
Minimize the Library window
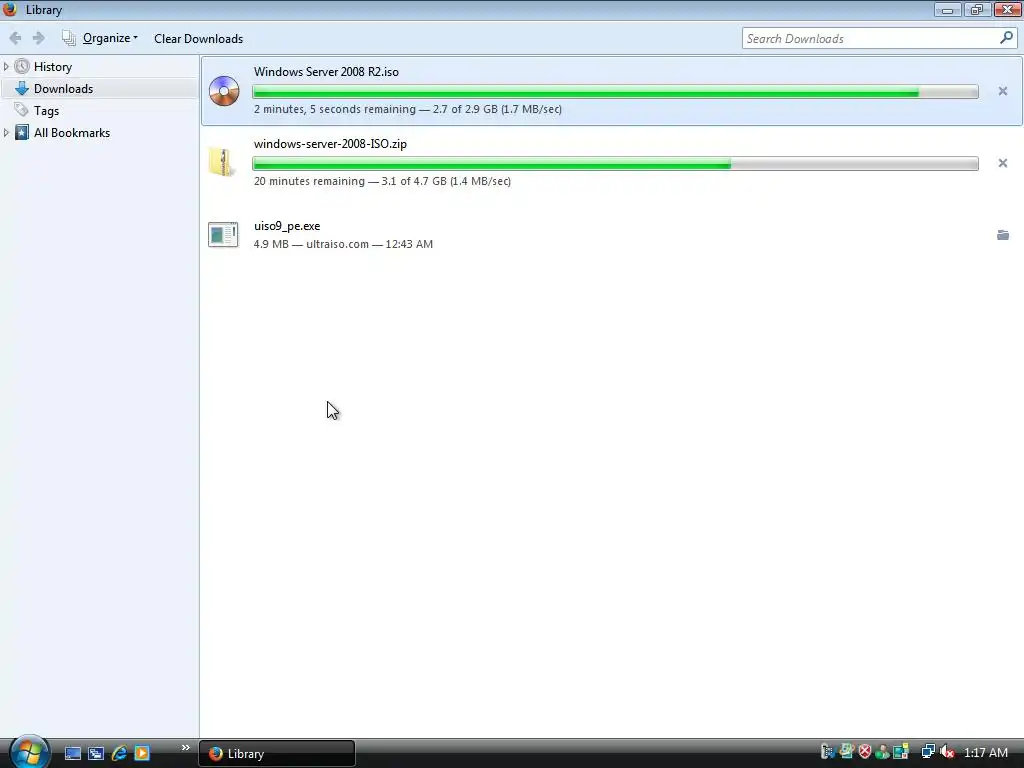pyautogui.click(x=947, y=10)
